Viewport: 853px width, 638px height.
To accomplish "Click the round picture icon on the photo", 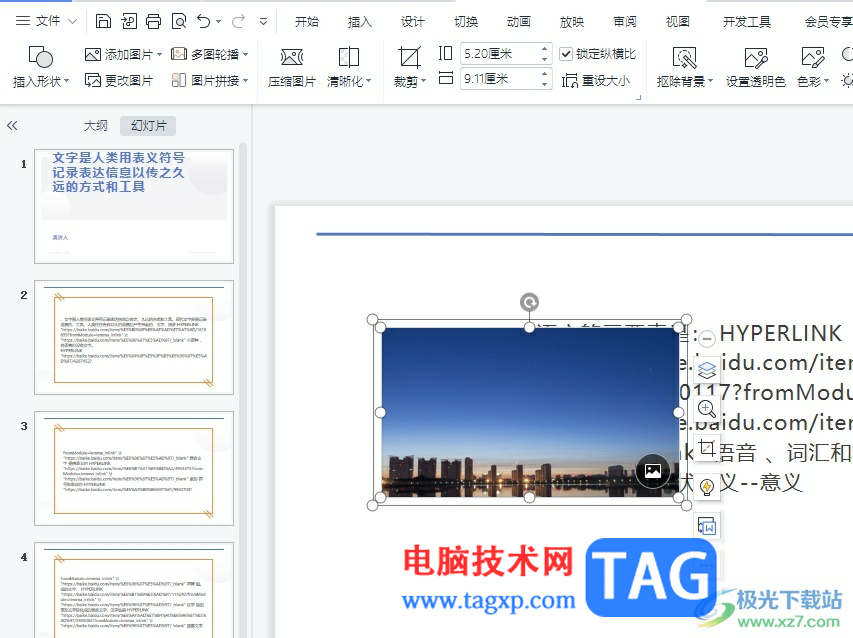I will 653,470.
